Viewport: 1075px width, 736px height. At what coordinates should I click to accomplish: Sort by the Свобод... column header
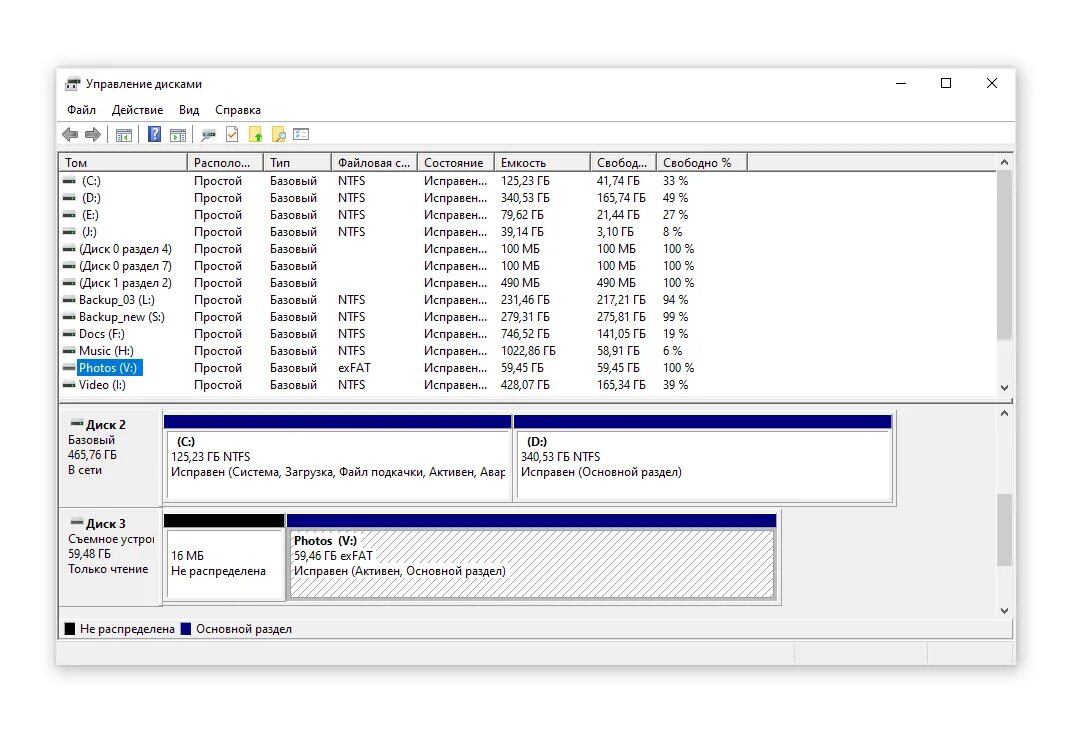(x=623, y=162)
